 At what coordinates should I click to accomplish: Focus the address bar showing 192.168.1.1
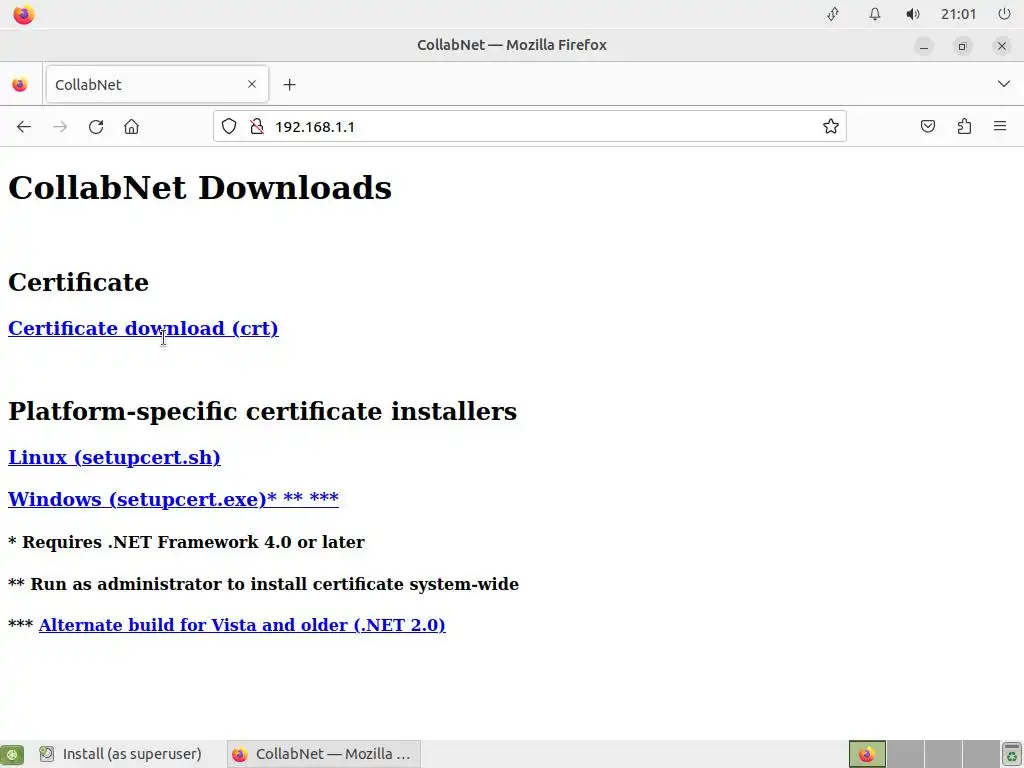click(529, 126)
